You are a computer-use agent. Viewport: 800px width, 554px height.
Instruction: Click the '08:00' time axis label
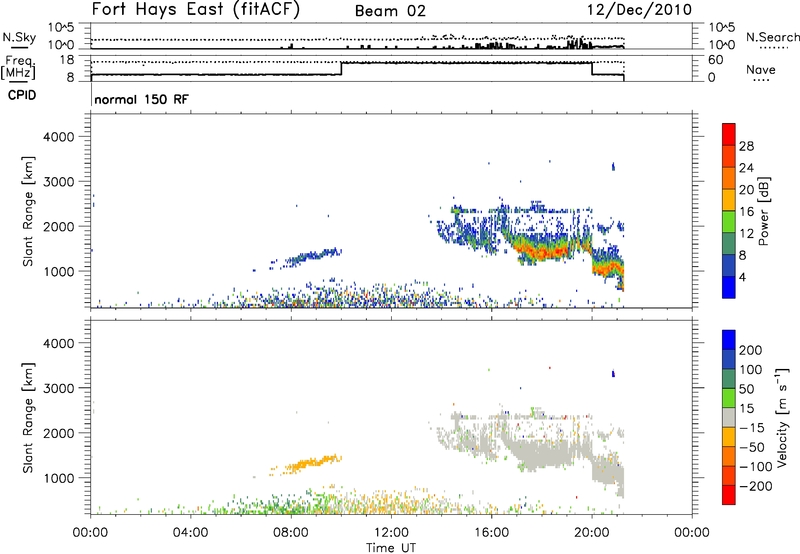click(291, 533)
